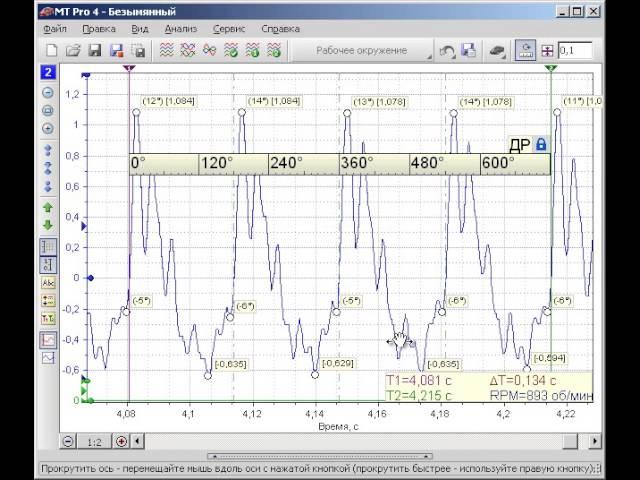This screenshot has height=480, width=640.
Task: Click the 360° mark on the angle ruler
Action: tap(358, 163)
